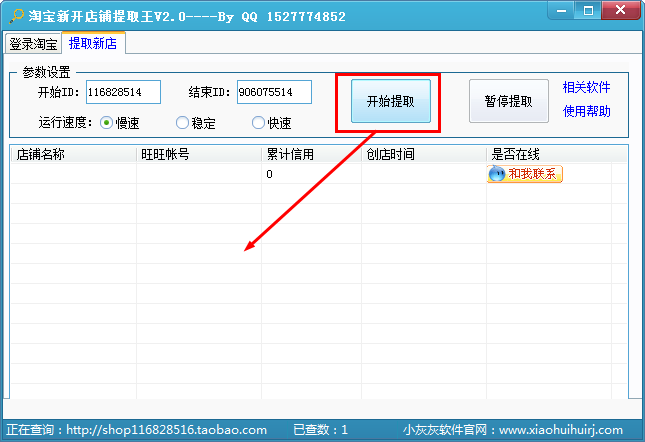This screenshot has width=645, height=442.
Task: Switch to the 登录淘宝 tab
Action: pyautogui.click(x=33, y=44)
